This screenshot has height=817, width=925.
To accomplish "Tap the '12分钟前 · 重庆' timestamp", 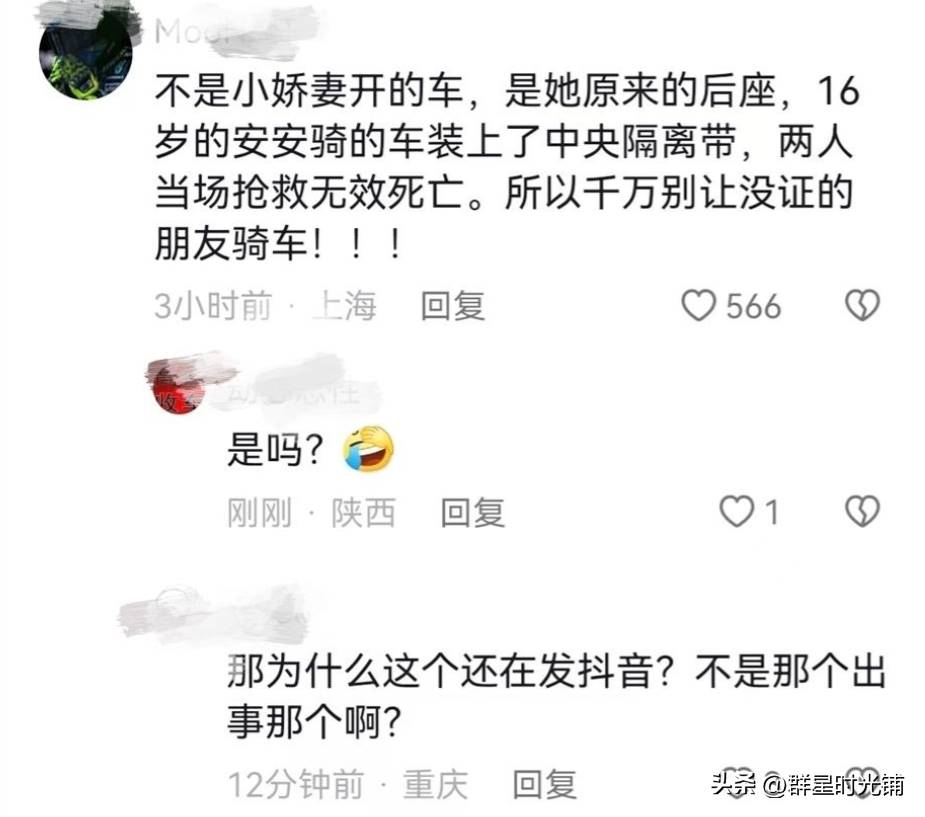I will pos(348,785).
